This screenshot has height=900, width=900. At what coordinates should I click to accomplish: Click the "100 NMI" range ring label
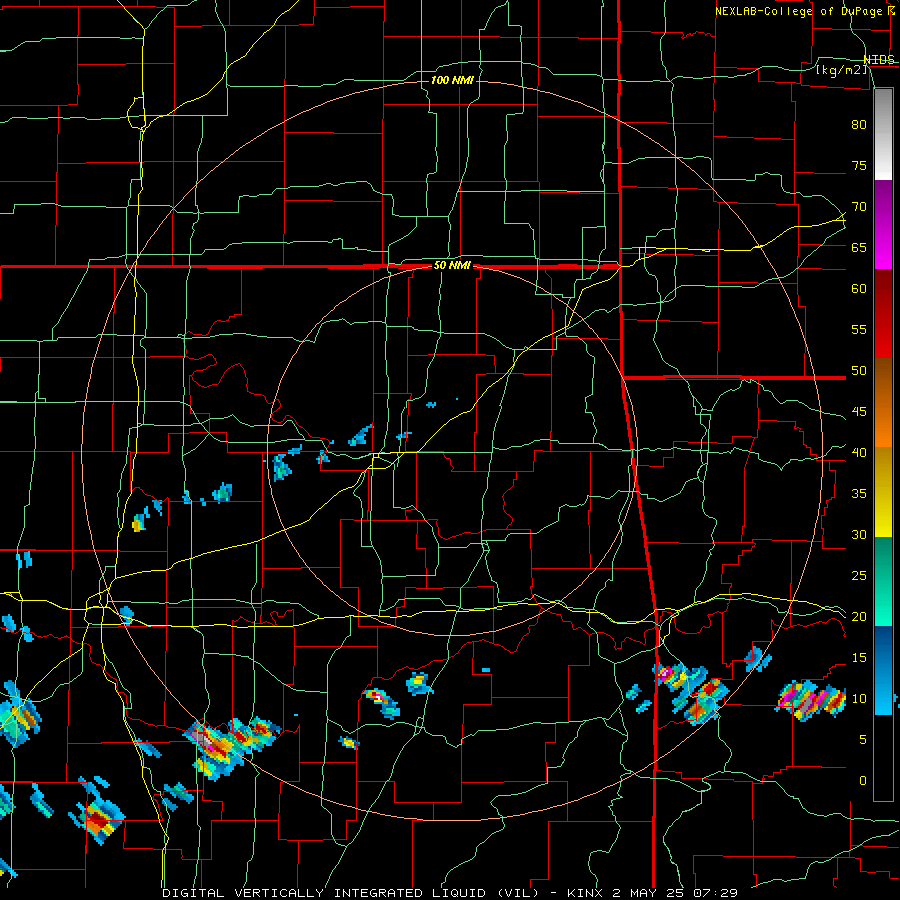coord(452,80)
